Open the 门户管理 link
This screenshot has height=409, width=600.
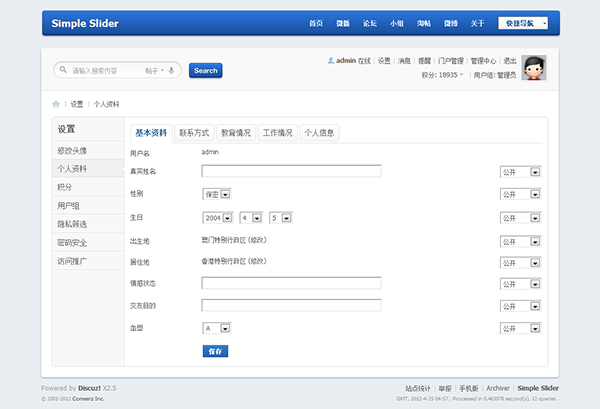(x=451, y=61)
